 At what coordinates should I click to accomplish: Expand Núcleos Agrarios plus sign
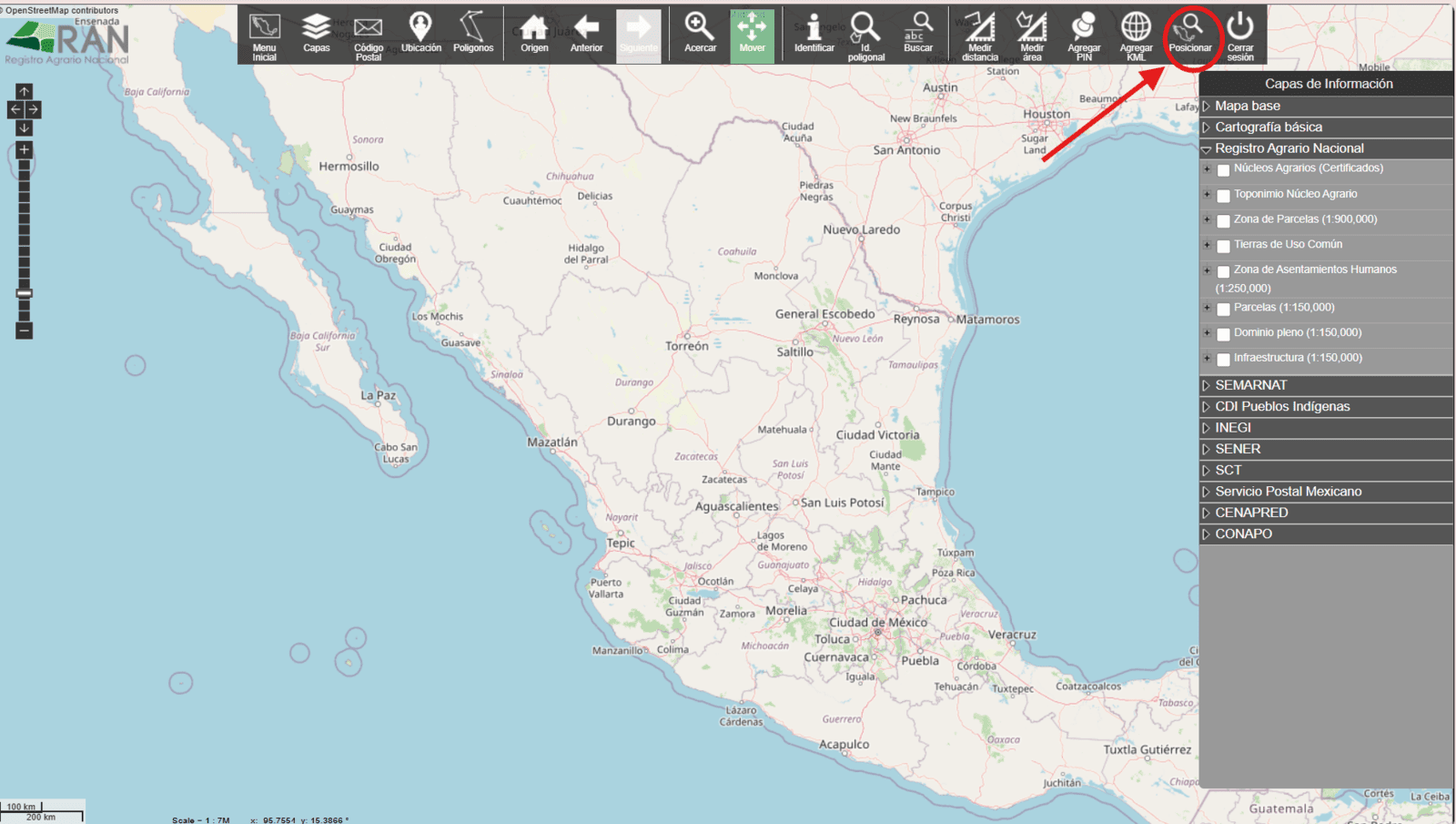pos(1208,168)
